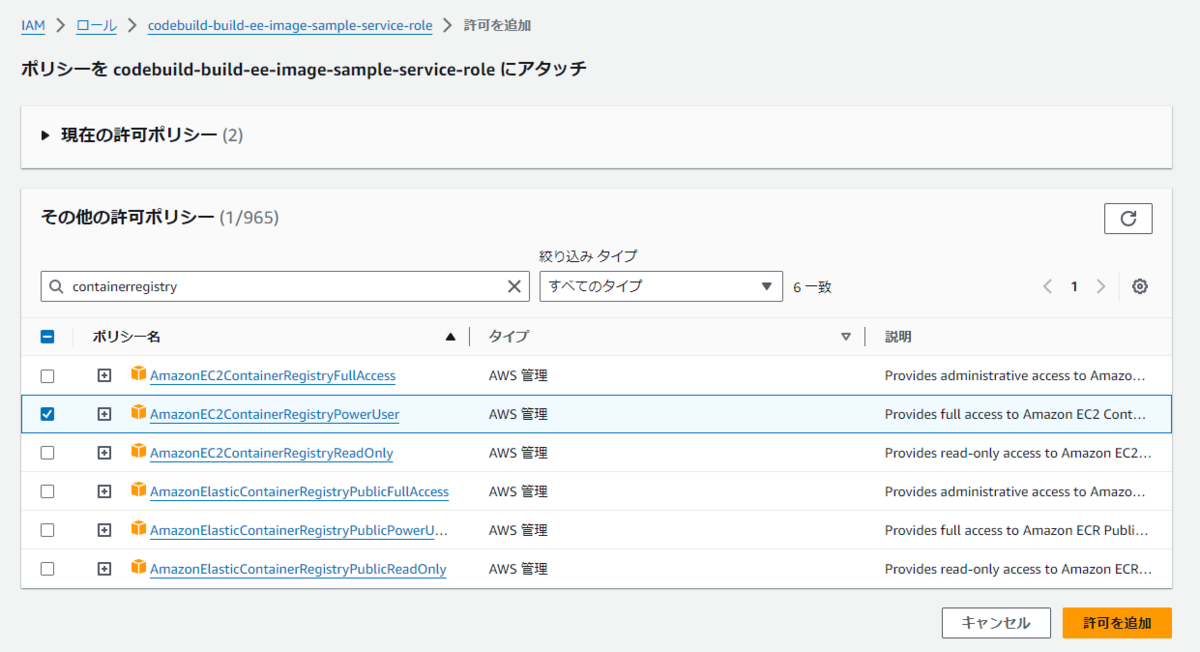This screenshot has height=652, width=1200.
Task: Go to ロール breadcrumb
Action: click(x=96, y=25)
